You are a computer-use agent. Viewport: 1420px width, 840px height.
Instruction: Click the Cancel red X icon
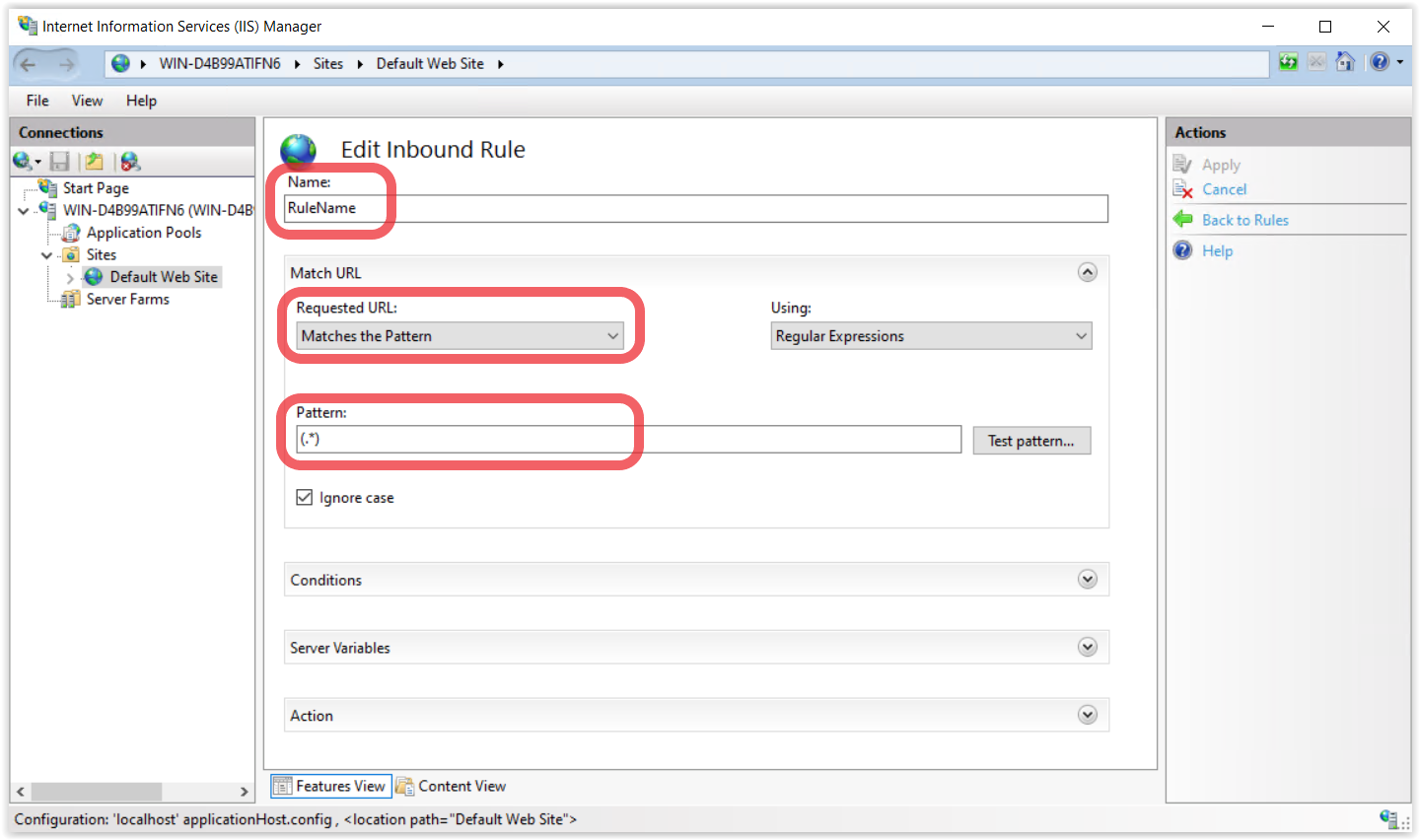point(1183,189)
